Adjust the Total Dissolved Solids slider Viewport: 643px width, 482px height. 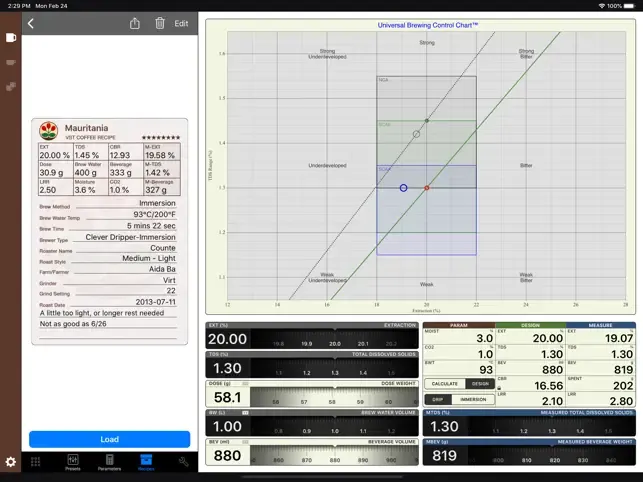pyautogui.click(x=335, y=368)
